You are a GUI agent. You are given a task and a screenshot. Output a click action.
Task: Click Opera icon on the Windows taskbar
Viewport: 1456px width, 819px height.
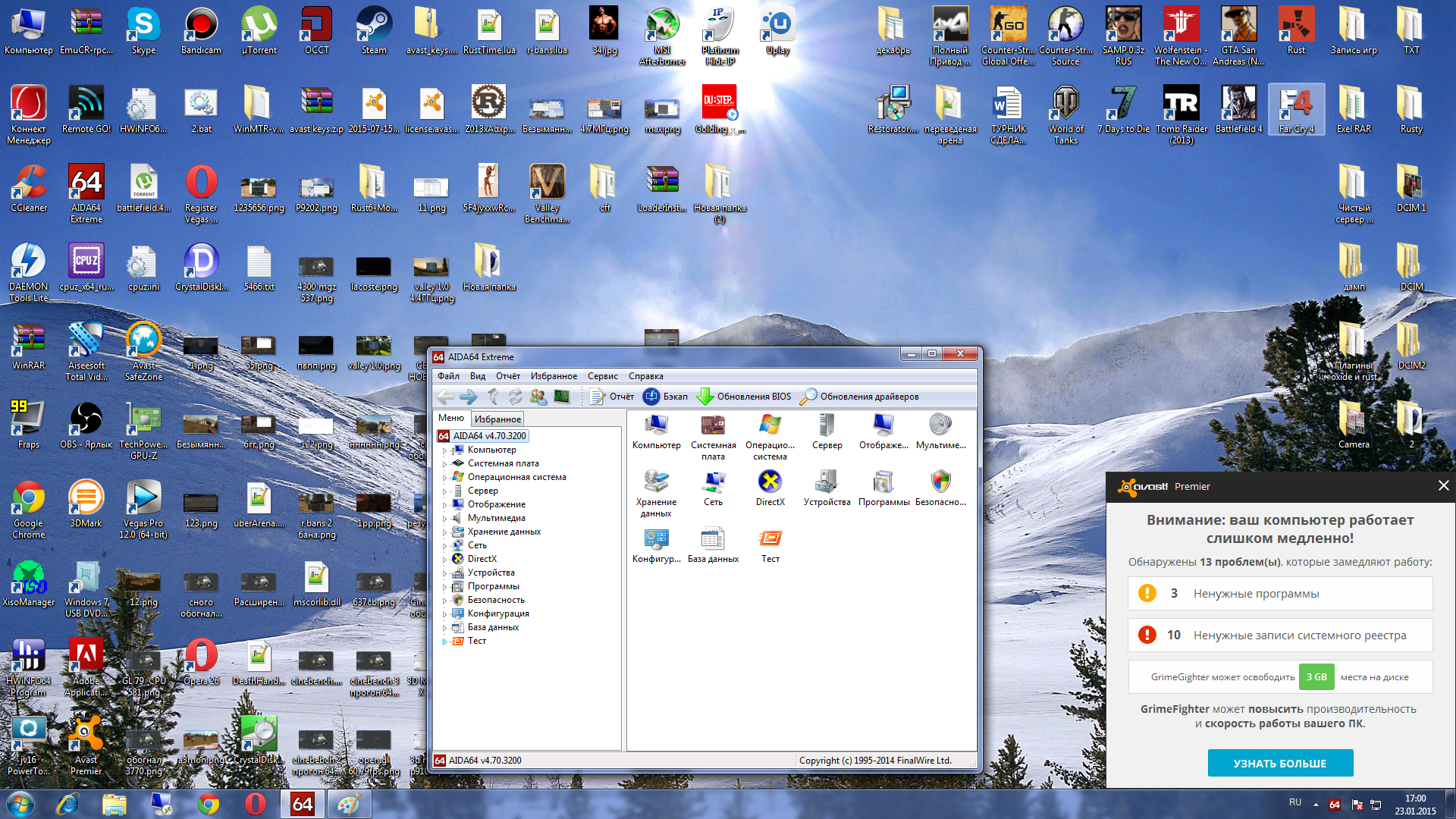pos(256,804)
